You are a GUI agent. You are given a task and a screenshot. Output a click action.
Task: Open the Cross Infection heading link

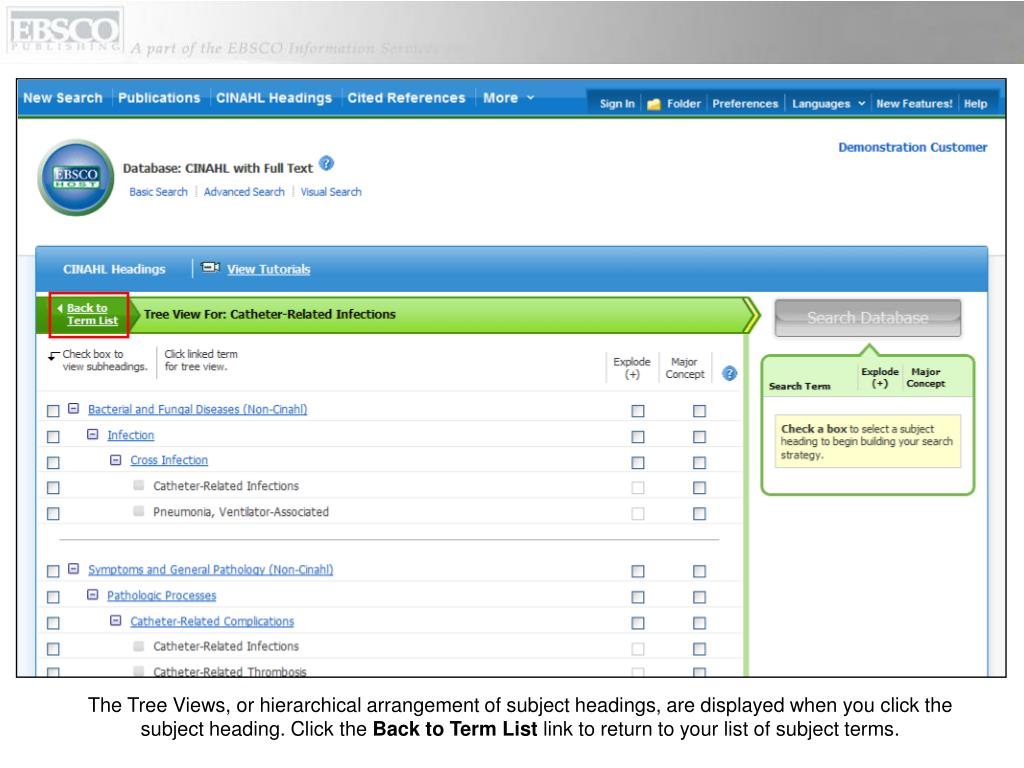click(x=169, y=460)
